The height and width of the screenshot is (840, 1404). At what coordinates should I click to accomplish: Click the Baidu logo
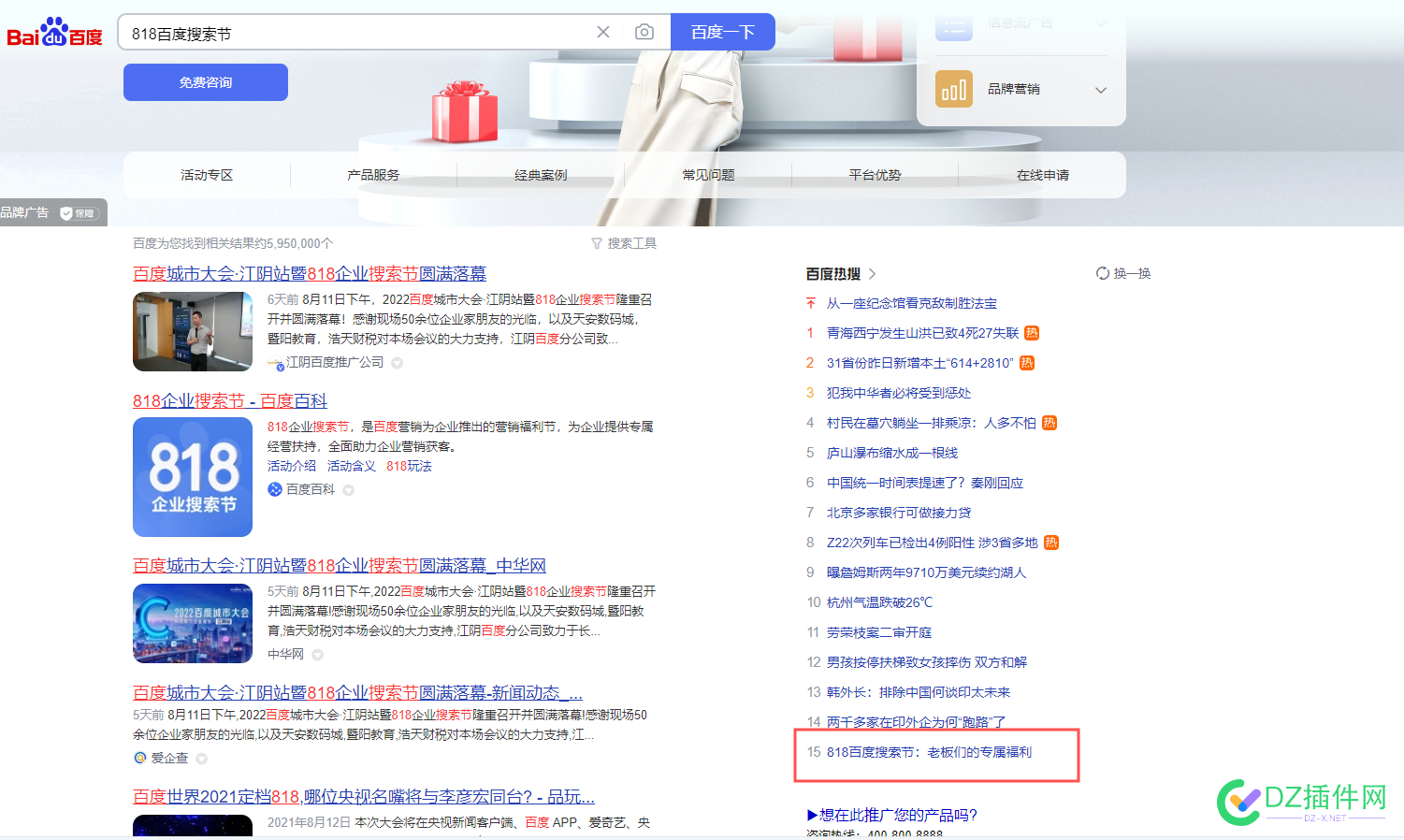coord(54,32)
